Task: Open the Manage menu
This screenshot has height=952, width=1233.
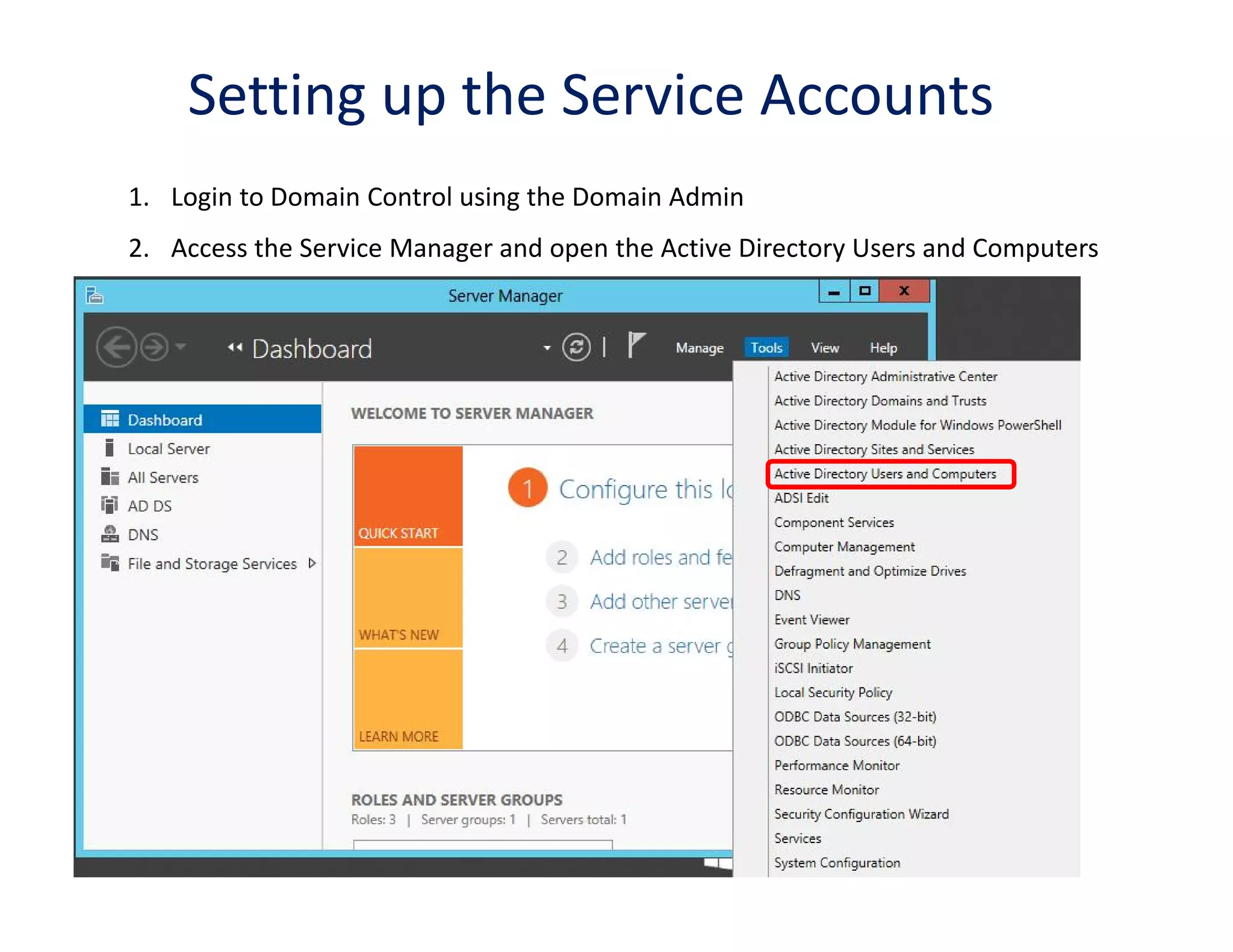Action: [700, 348]
